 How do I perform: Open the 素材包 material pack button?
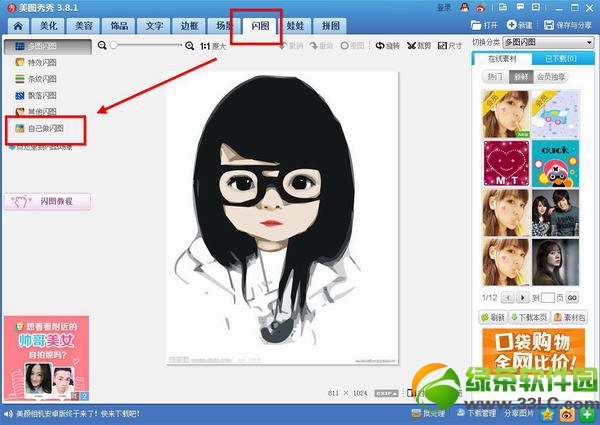click(x=569, y=317)
